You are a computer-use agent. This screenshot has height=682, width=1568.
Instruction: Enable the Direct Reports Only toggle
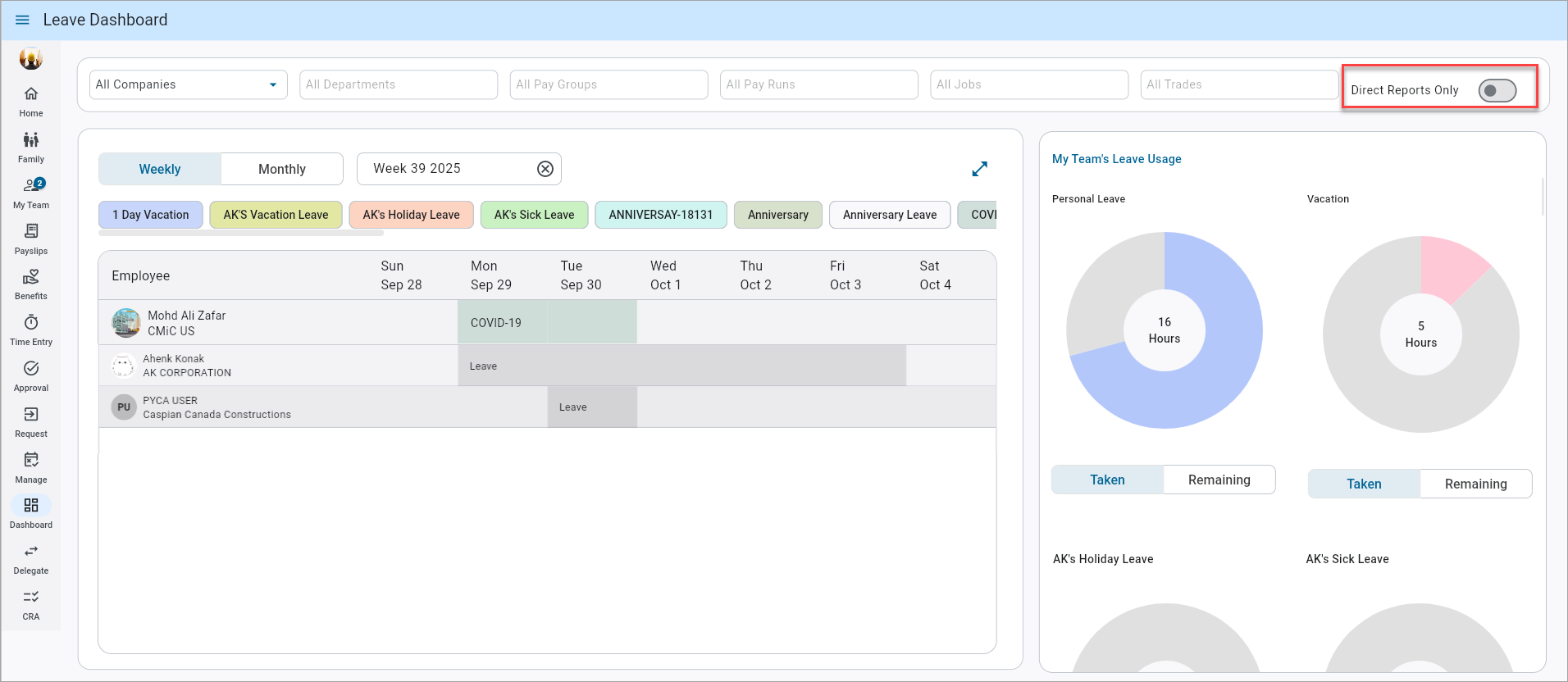point(1496,91)
